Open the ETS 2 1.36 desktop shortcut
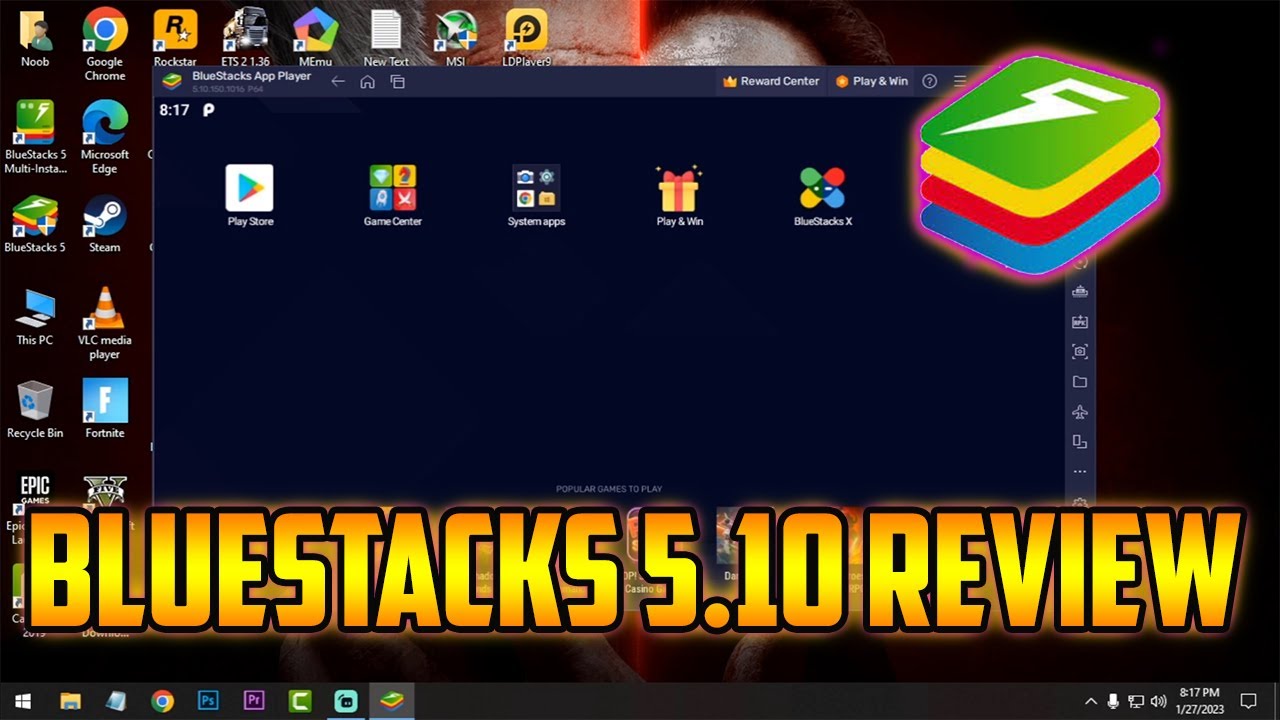Viewport: 1280px width, 720px height. pos(245,38)
